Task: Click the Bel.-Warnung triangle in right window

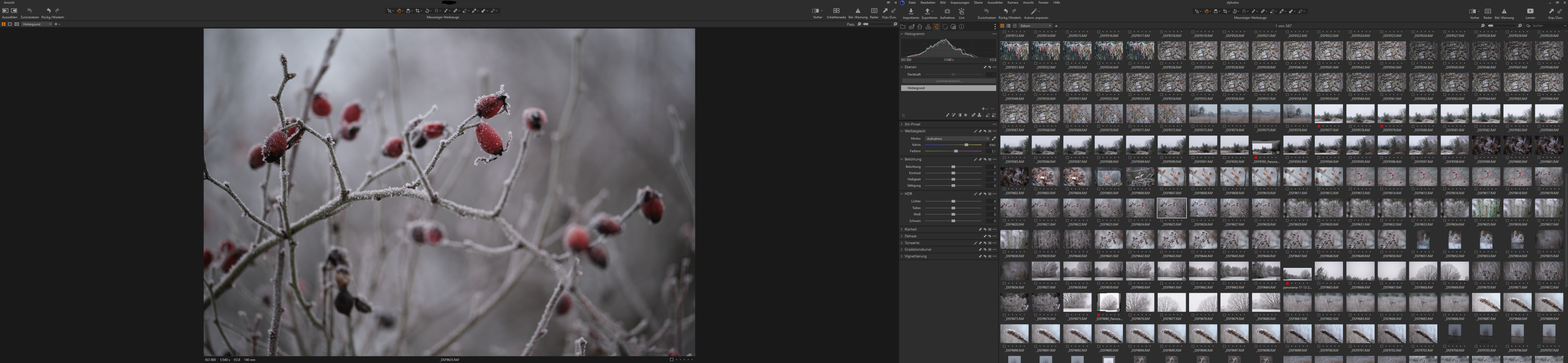Action: click(x=1504, y=11)
